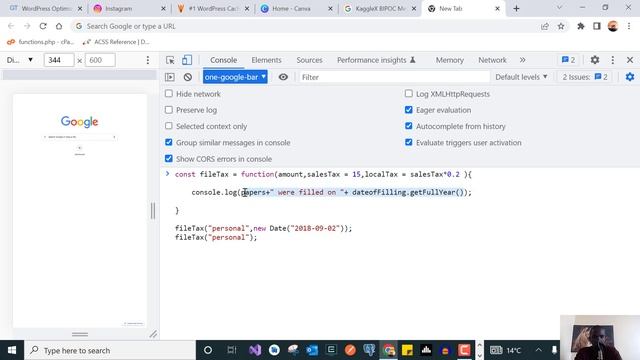Open Outlook from the taskbar
The width and height of the screenshot is (640, 360).
[312, 350]
